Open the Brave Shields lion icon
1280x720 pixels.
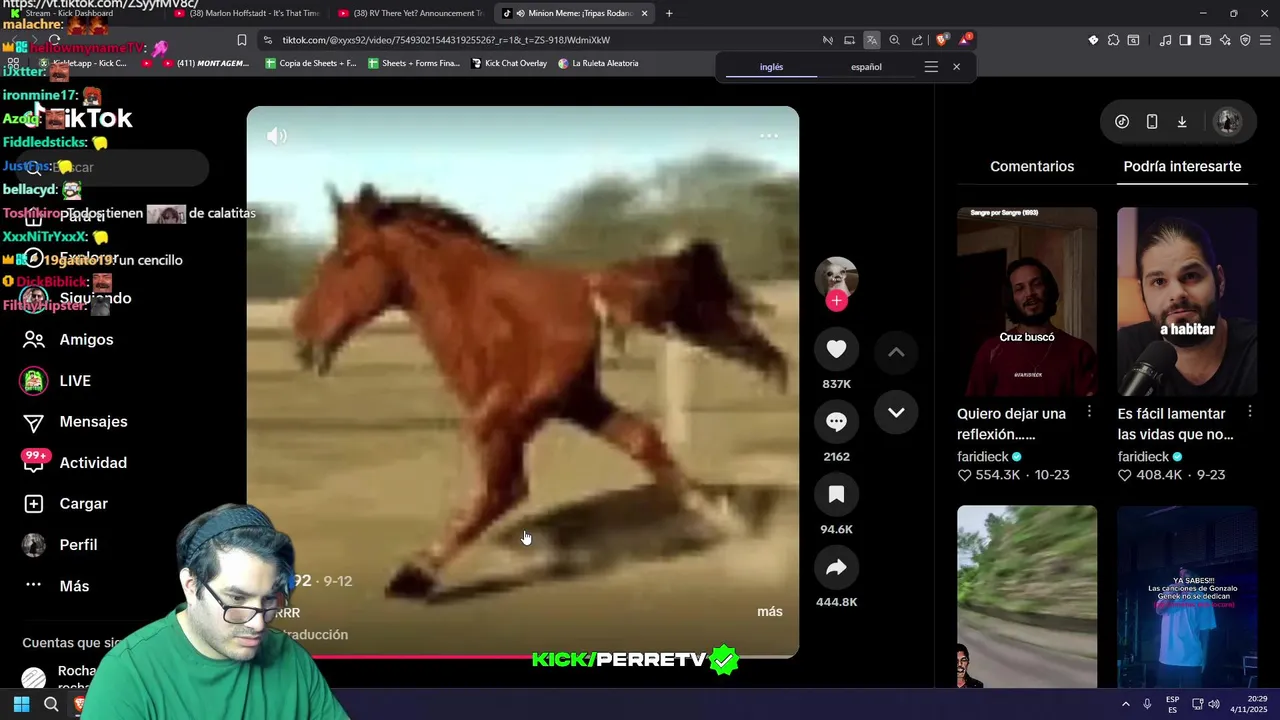[941, 40]
